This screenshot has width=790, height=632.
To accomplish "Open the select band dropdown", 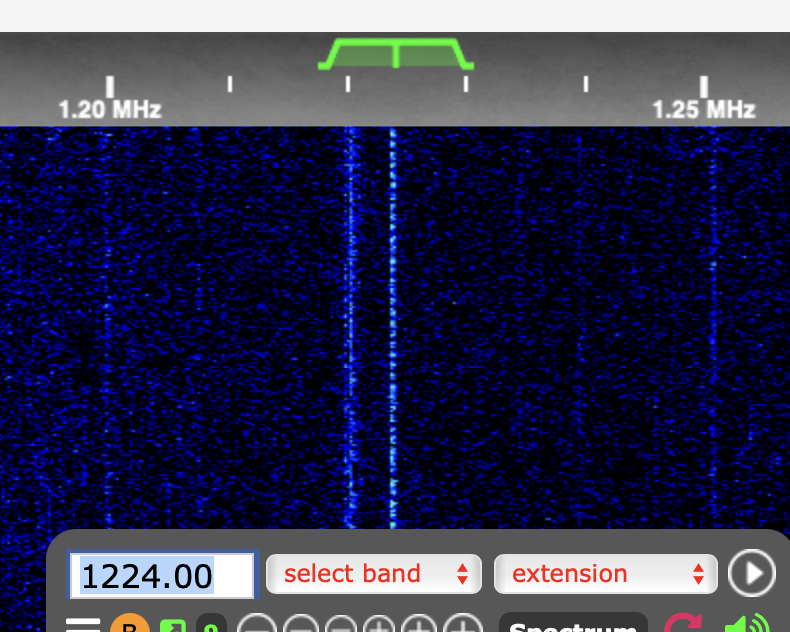I will 375,574.
